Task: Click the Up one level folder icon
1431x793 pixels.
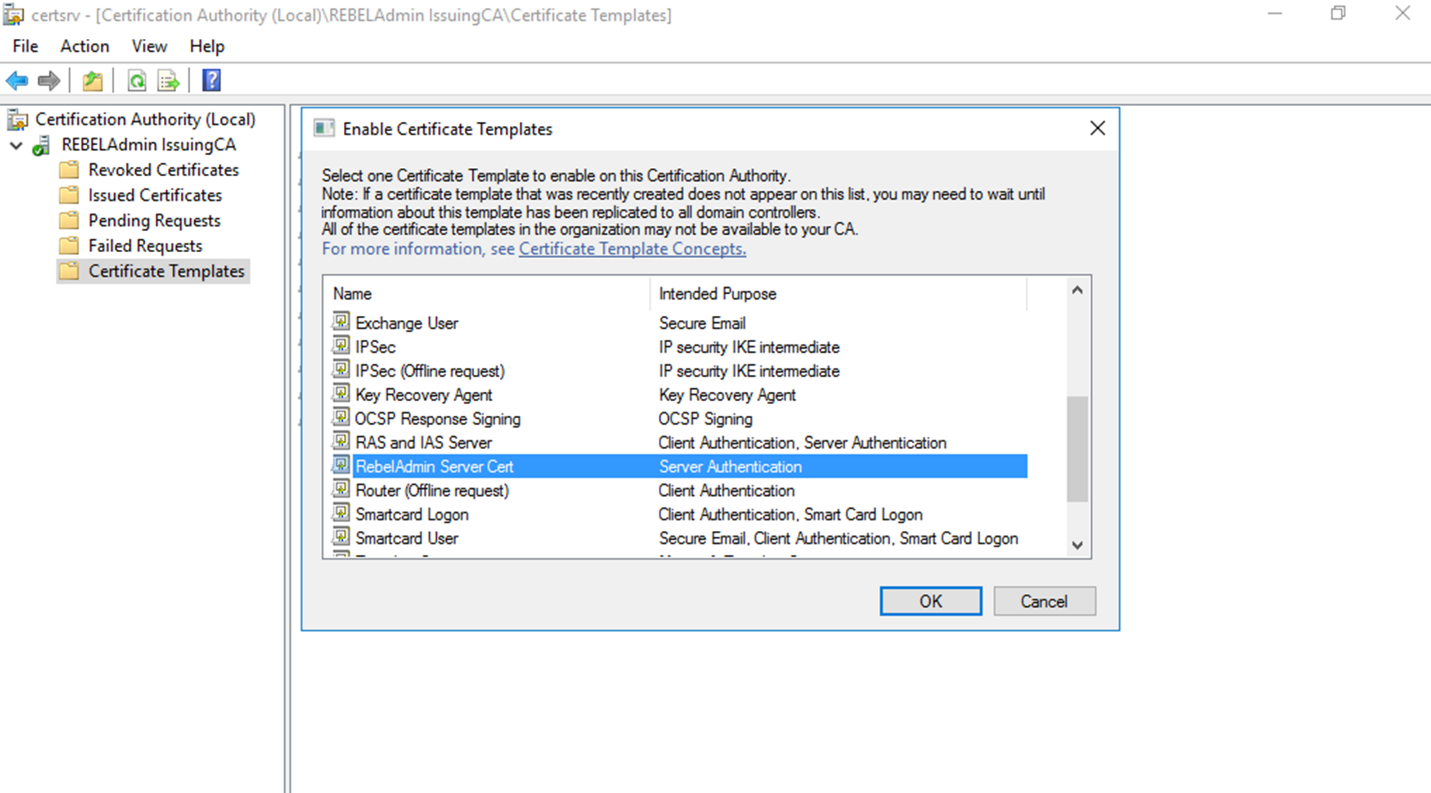Action: (92, 81)
